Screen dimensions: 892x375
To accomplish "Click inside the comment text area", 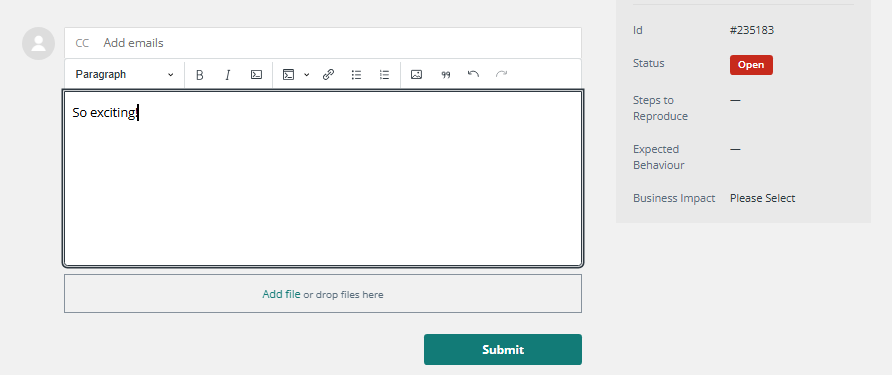I will tap(323, 178).
